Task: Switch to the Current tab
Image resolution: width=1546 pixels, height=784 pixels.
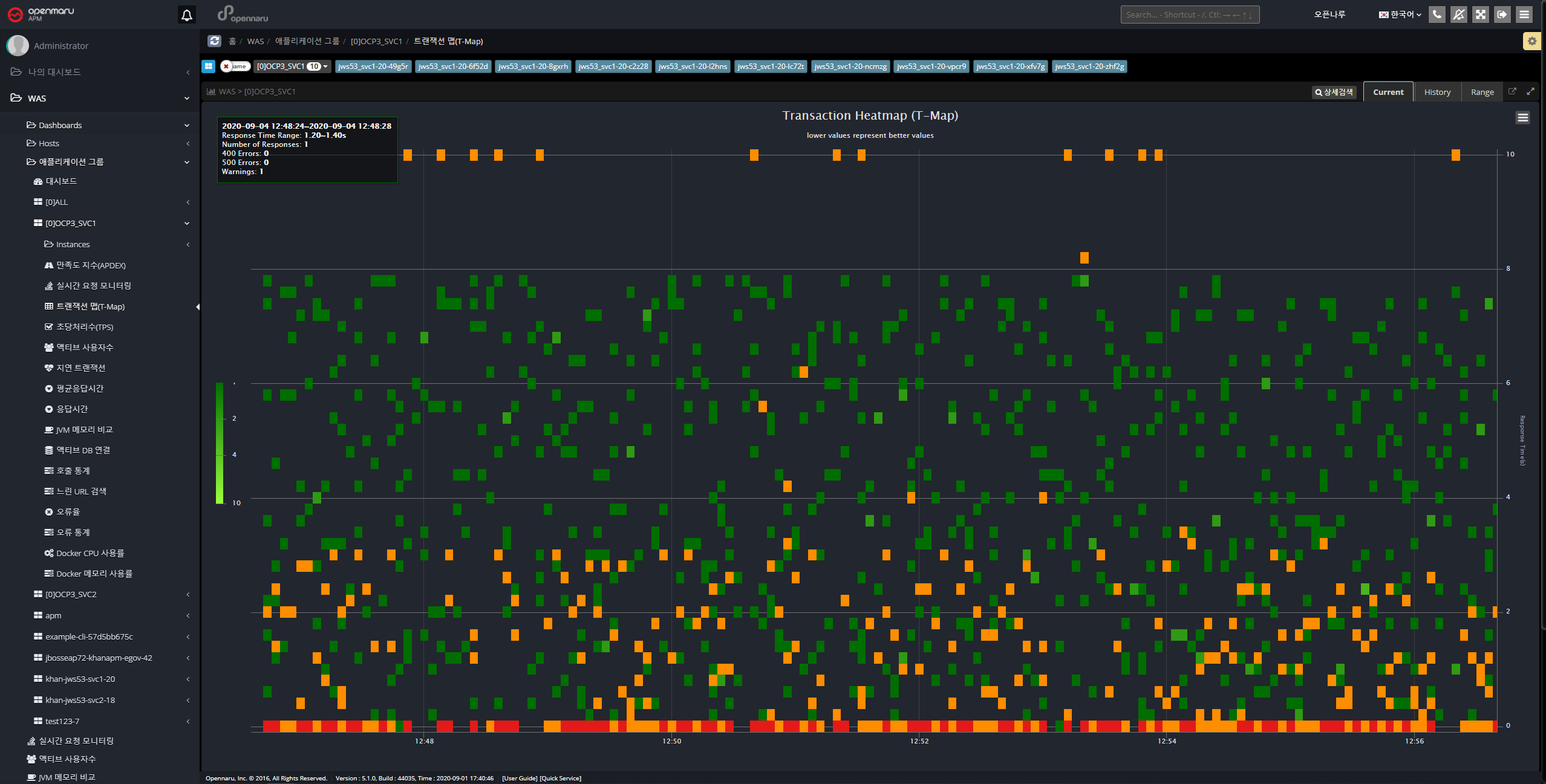Action: pyautogui.click(x=1388, y=92)
